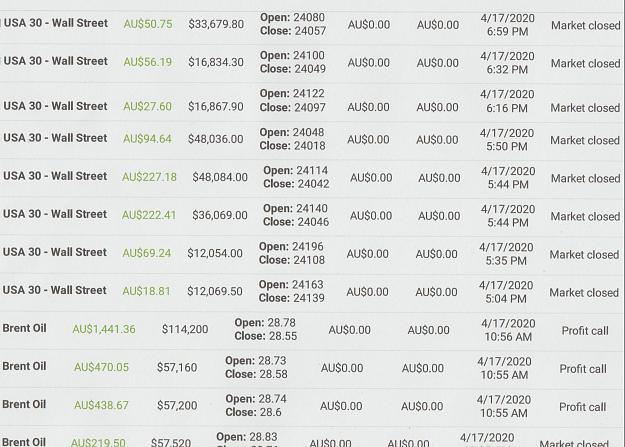Click the Brent Oil AU$470.05 profit
The height and width of the screenshot is (447, 625).
pos(101,367)
